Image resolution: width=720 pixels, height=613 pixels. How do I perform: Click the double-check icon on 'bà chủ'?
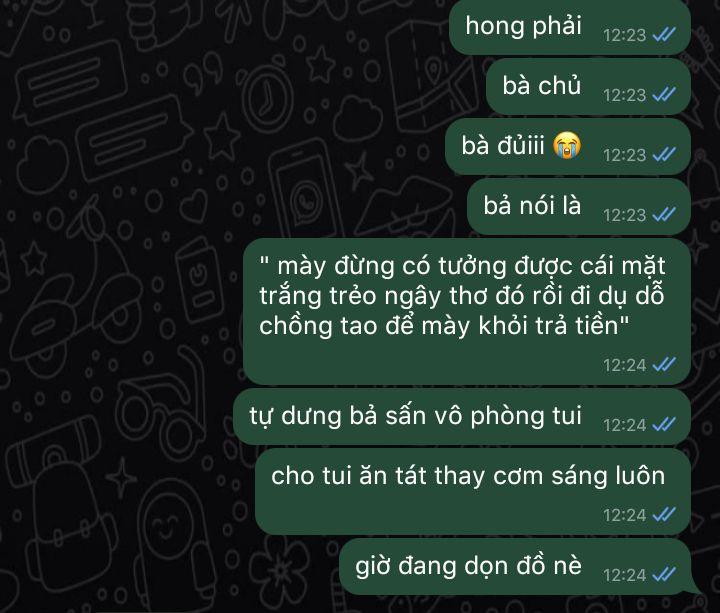pyautogui.click(x=664, y=95)
